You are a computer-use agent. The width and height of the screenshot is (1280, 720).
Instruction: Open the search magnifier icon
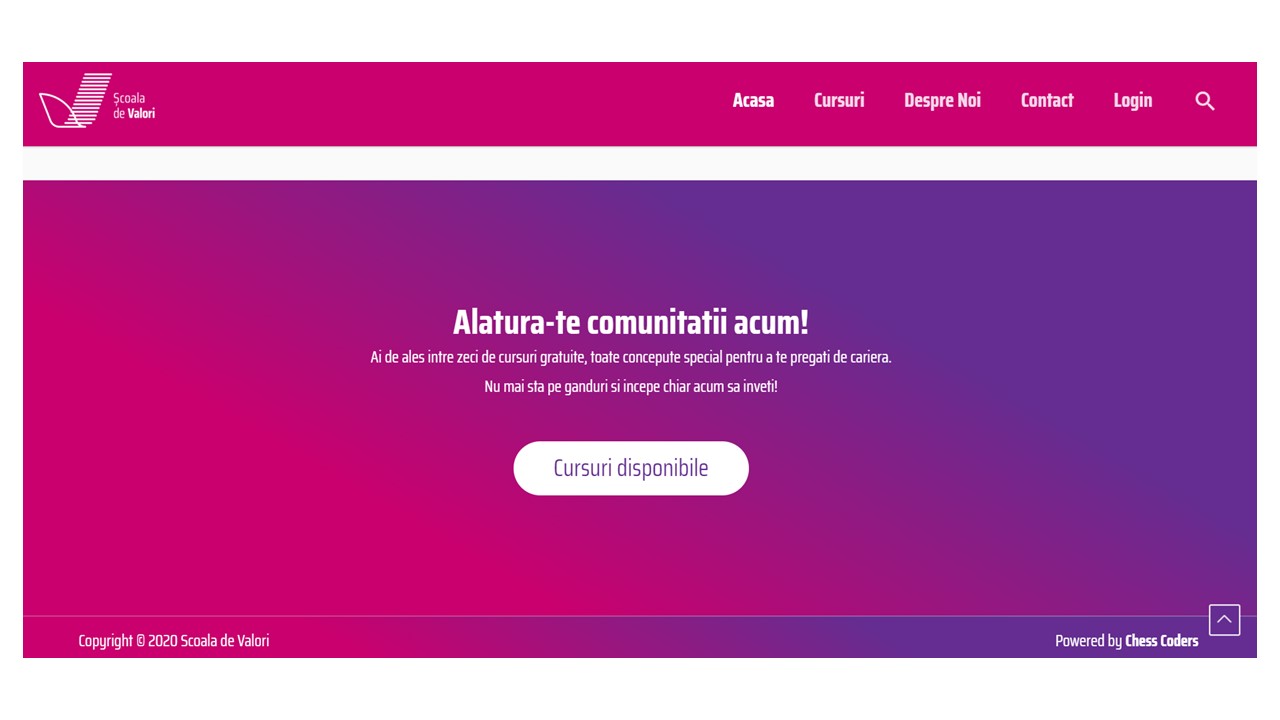point(1205,101)
